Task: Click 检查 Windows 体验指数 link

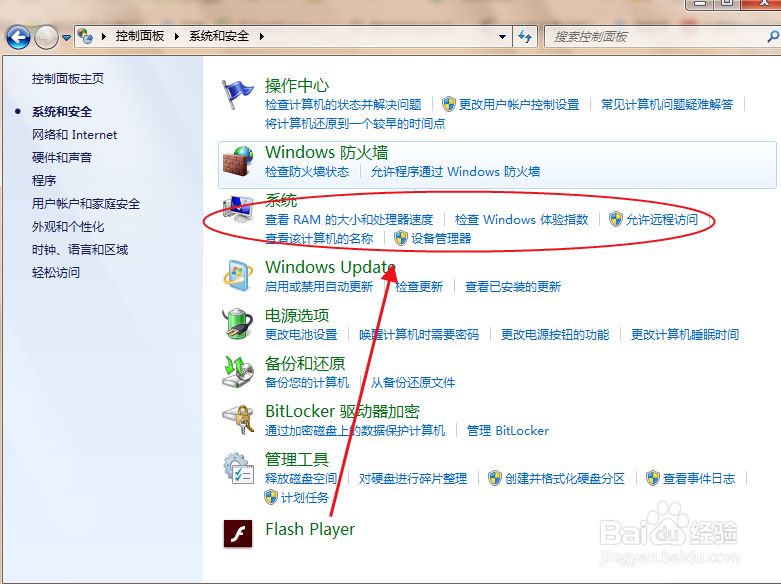Action: click(x=521, y=220)
